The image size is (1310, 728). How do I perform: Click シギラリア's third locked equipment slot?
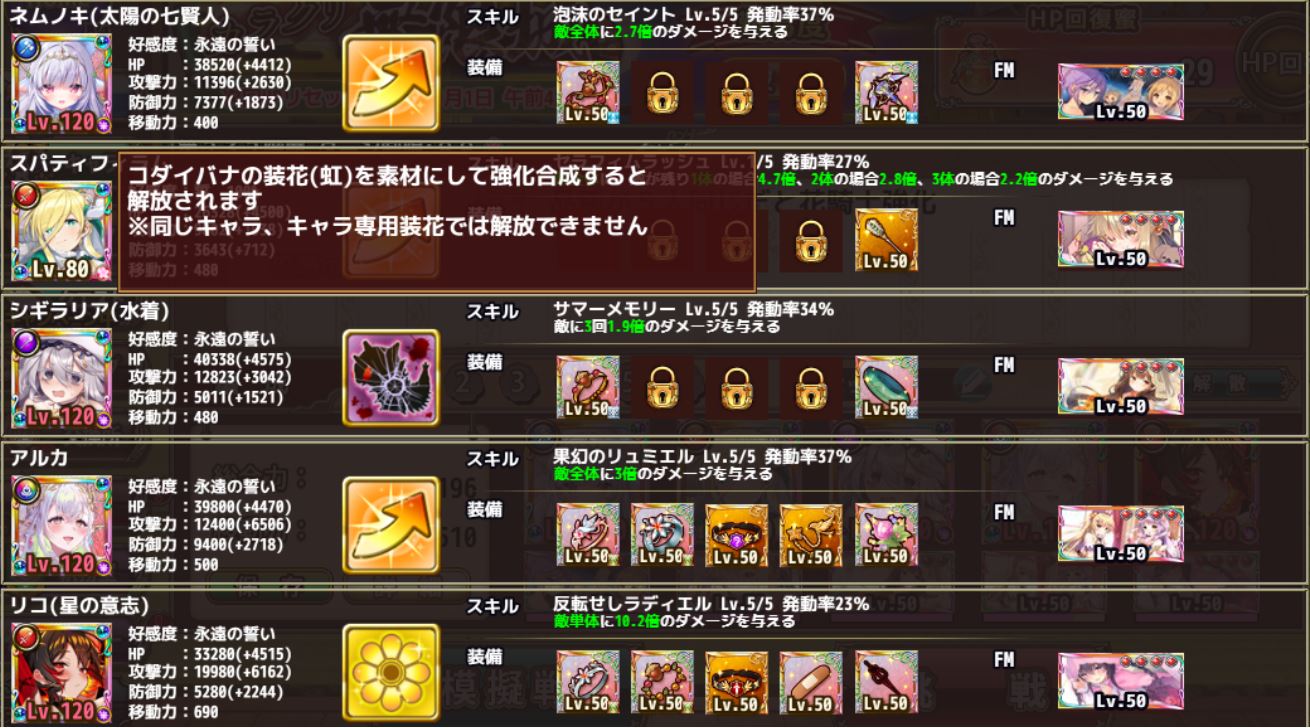811,387
